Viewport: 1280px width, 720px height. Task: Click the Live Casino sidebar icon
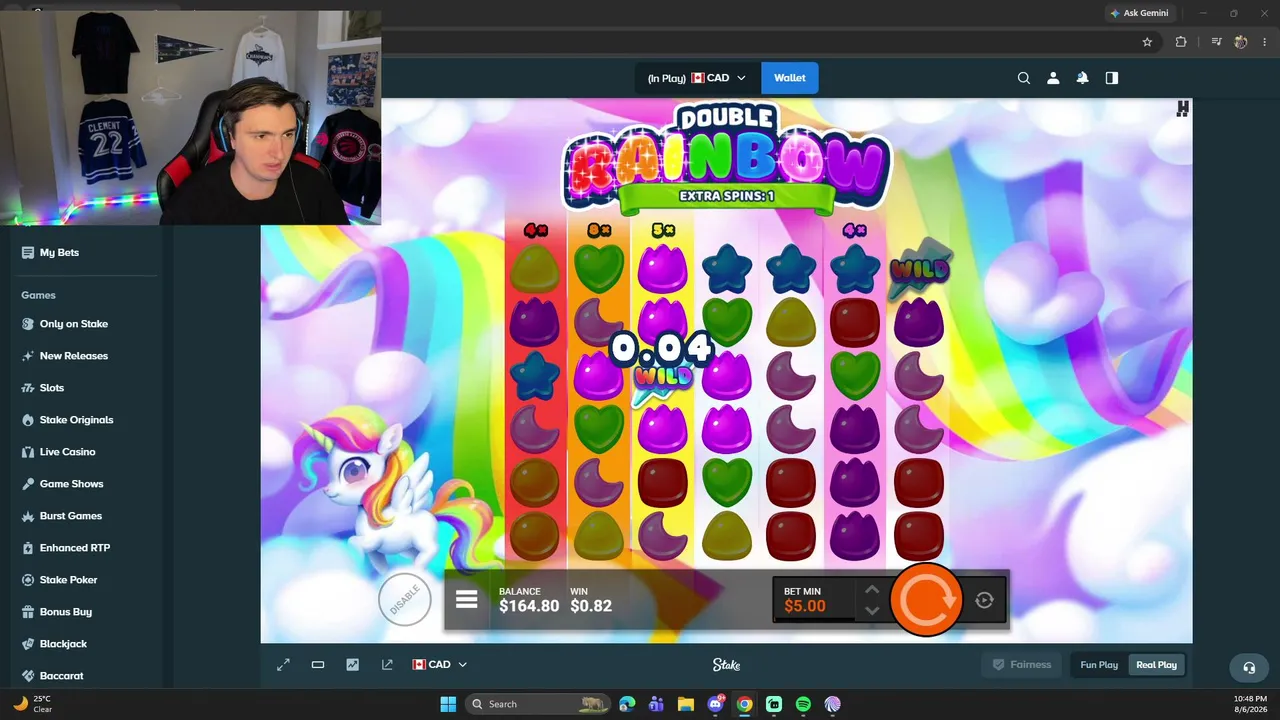(28, 452)
